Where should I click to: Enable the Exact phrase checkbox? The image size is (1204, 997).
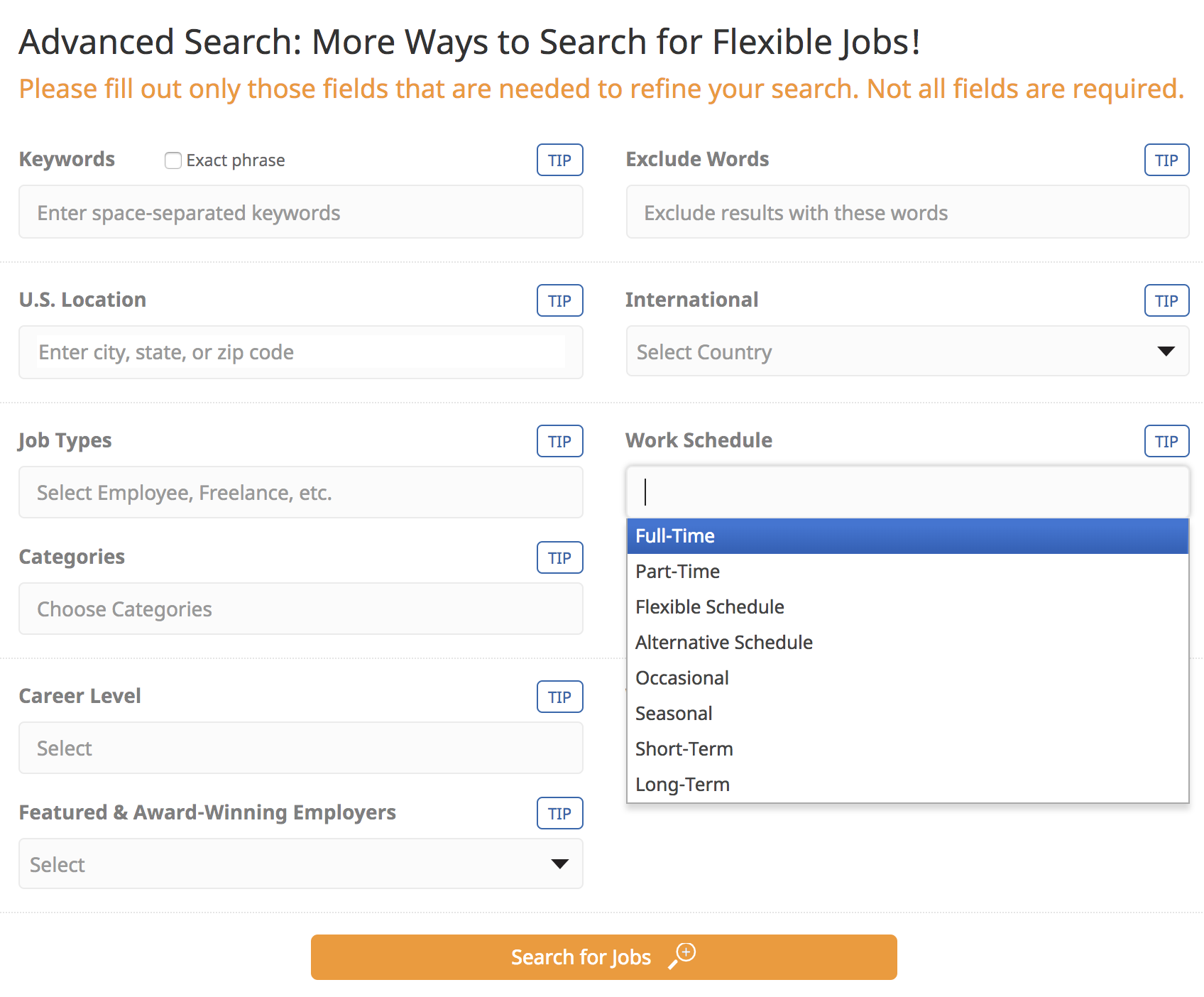click(x=173, y=160)
